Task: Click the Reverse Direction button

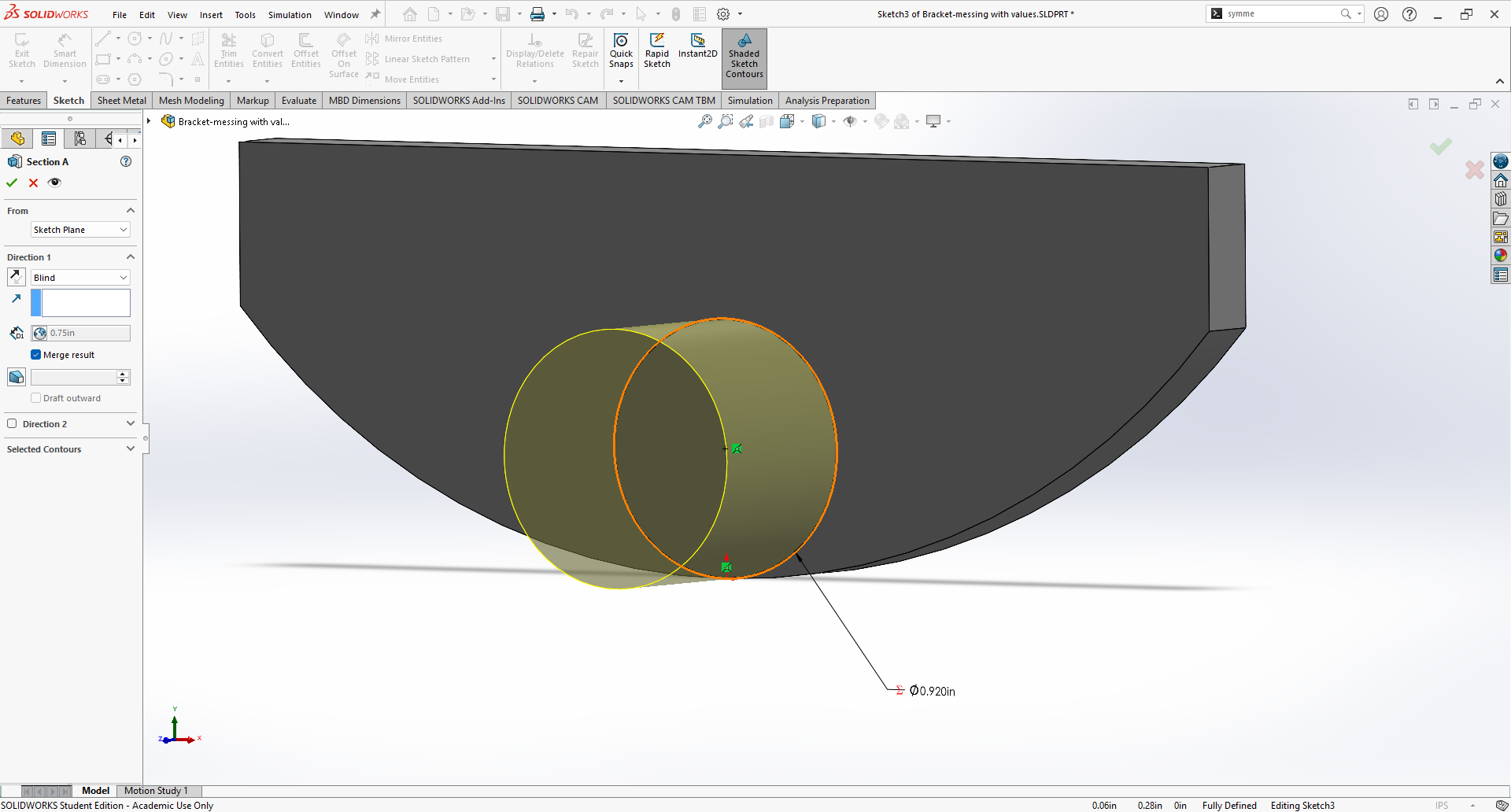Action: tap(16, 277)
